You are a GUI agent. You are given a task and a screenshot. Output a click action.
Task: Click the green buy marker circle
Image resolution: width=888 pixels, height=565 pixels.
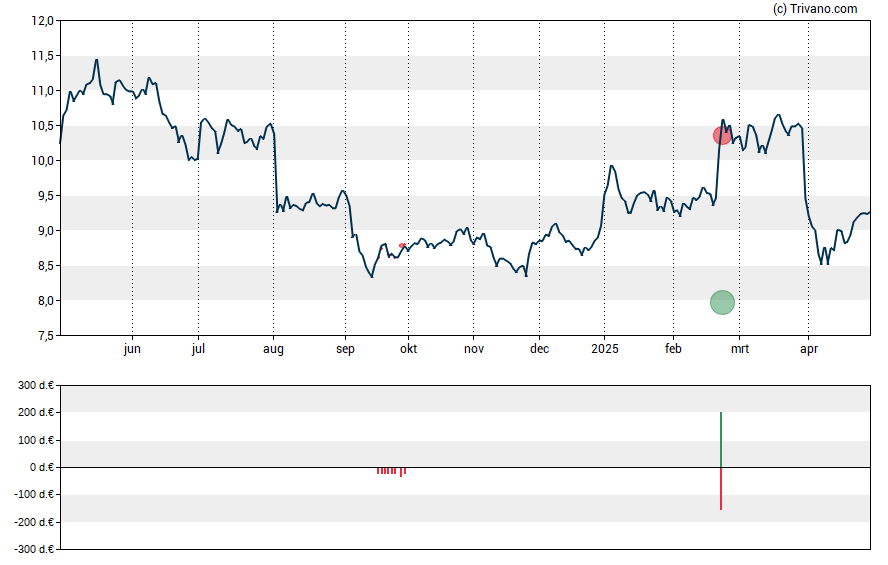(x=722, y=302)
